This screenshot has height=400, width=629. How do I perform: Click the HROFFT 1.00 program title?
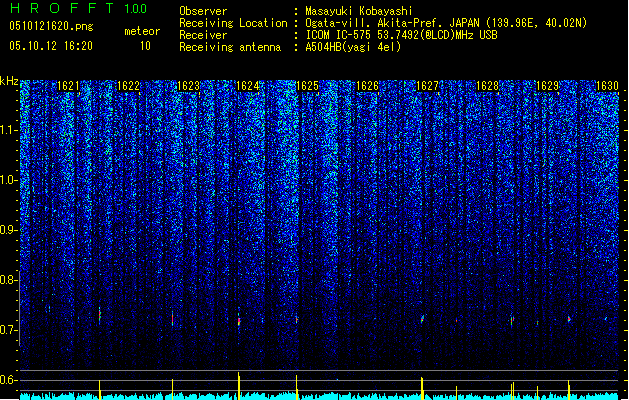79,8
